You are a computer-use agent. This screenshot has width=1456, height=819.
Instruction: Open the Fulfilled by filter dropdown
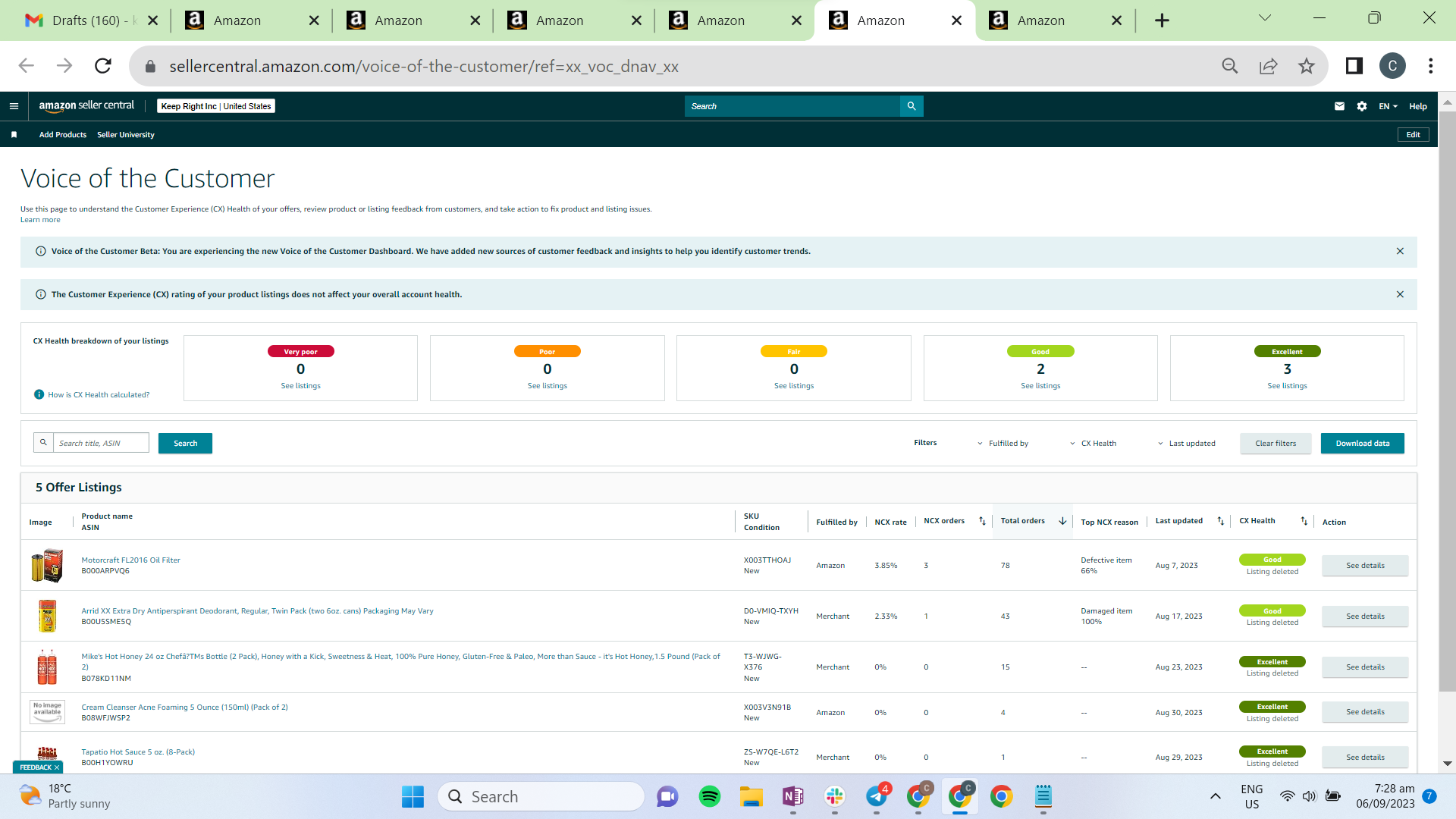point(1003,444)
